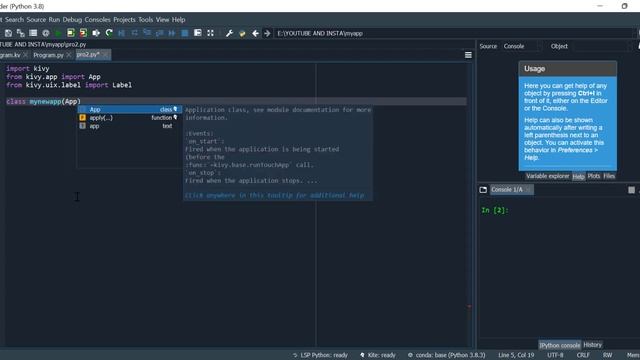Click the Run current cell icon

pos(71,33)
